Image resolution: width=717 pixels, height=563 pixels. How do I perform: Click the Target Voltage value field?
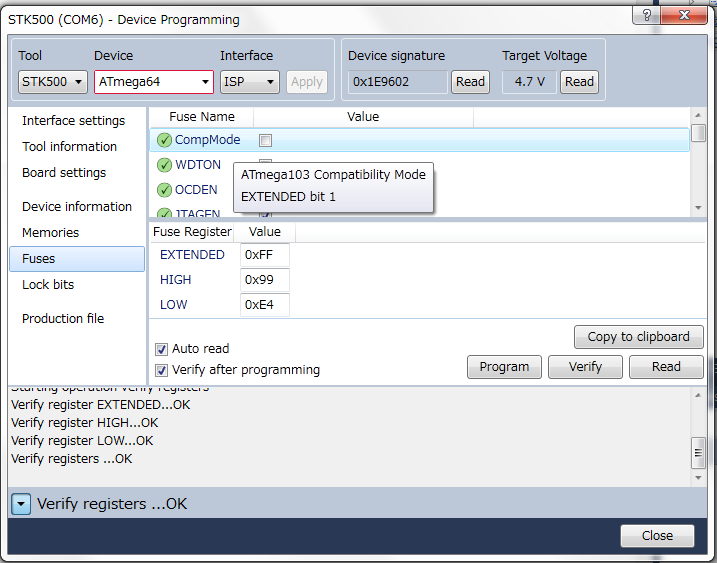pos(529,82)
